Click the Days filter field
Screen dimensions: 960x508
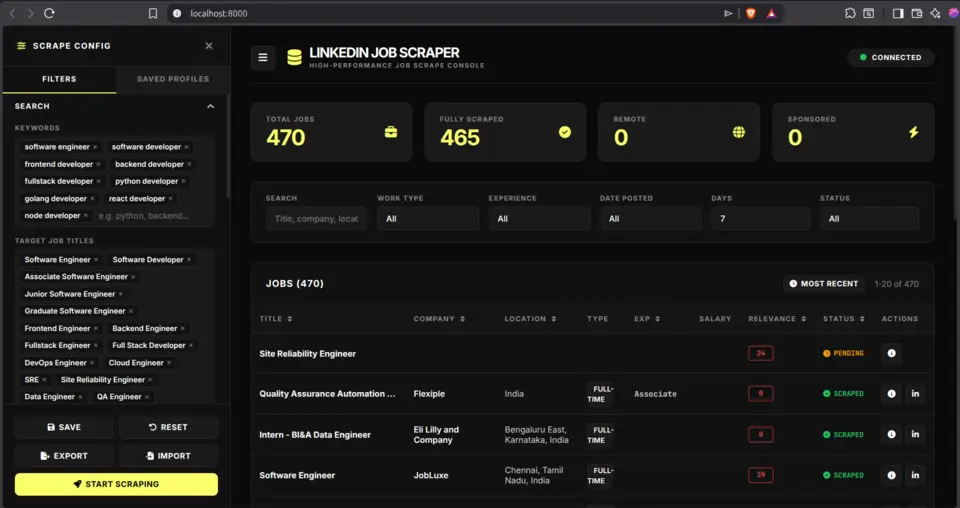[761, 219]
